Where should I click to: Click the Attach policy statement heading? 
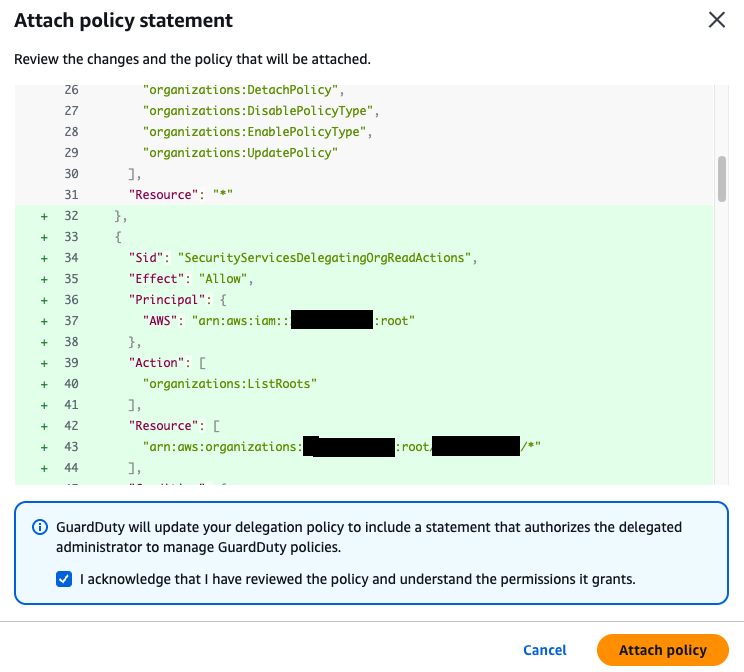(123, 20)
